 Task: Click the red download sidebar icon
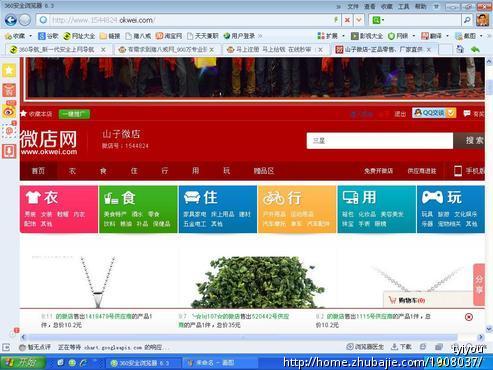[x=9, y=151]
